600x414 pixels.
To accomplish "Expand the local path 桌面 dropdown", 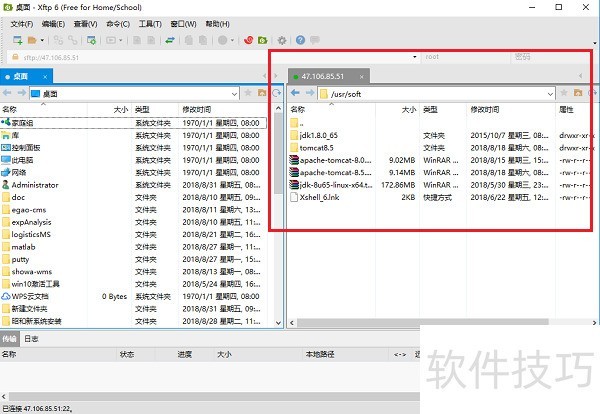I will (x=234, y=94).
